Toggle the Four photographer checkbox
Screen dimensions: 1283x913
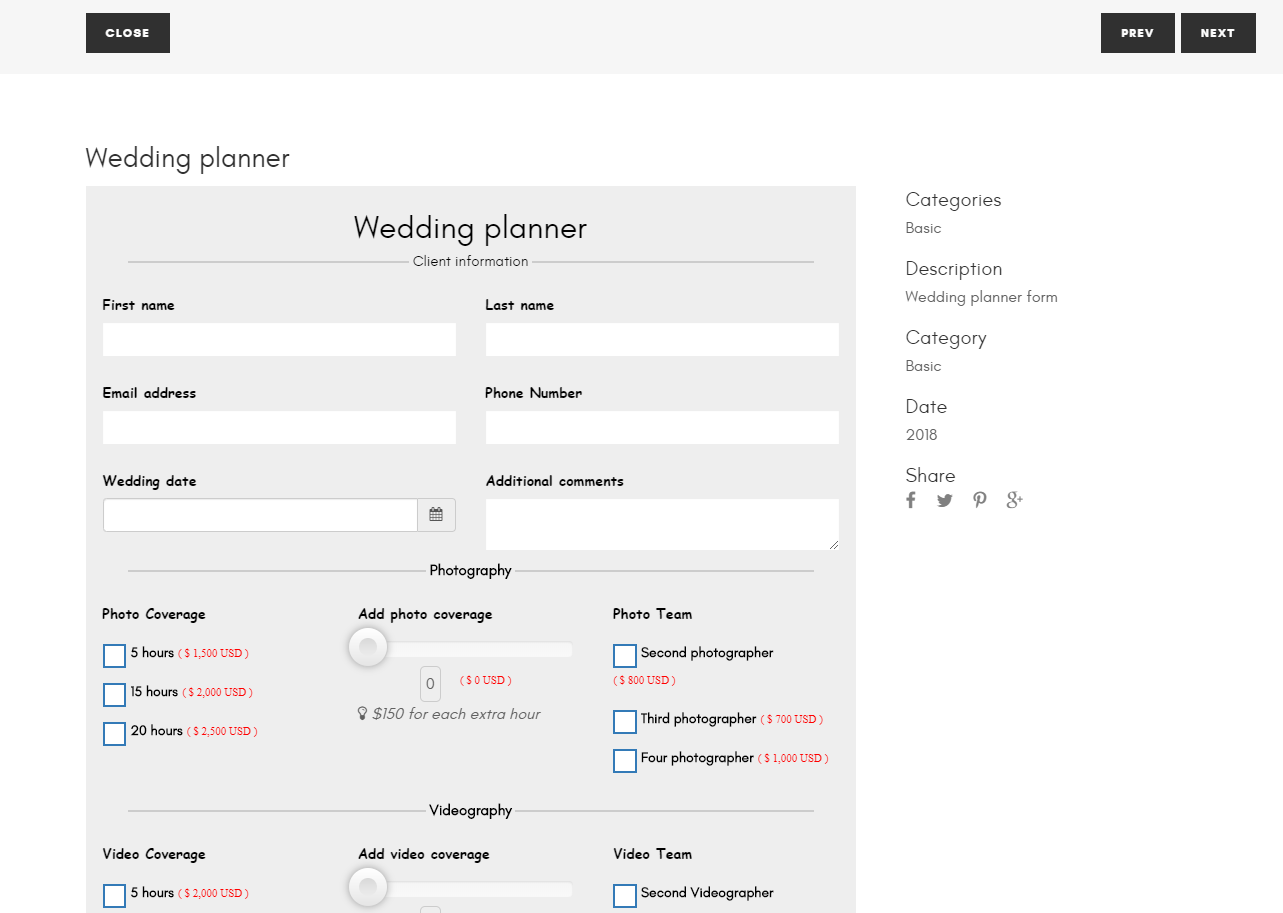[x=625, y=761]
